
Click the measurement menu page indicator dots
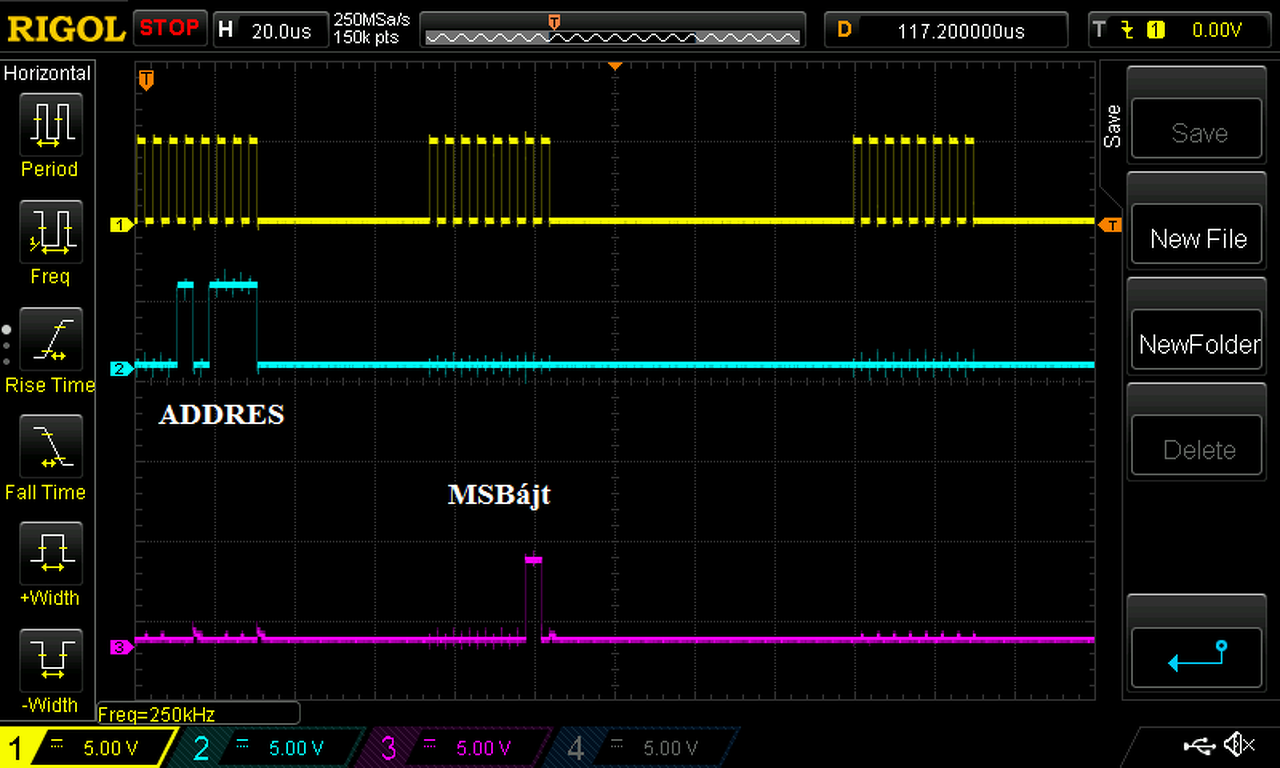[x=7, y=345]
